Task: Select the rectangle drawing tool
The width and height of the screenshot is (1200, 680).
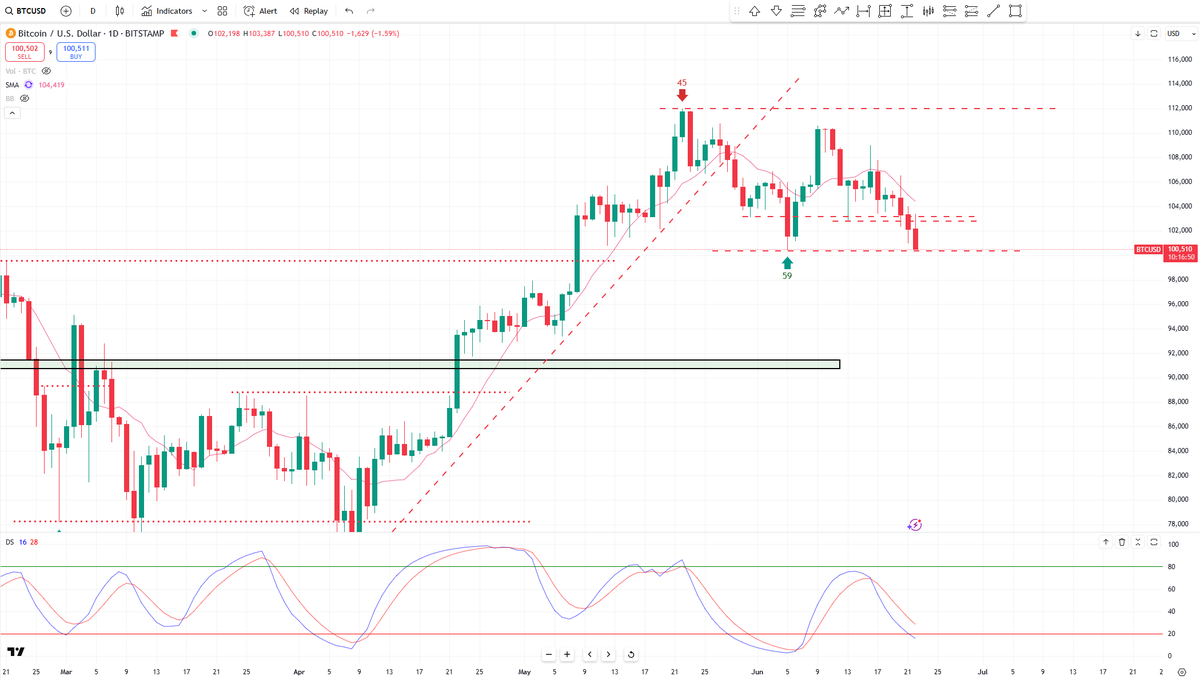Action: coord(1013,11)
